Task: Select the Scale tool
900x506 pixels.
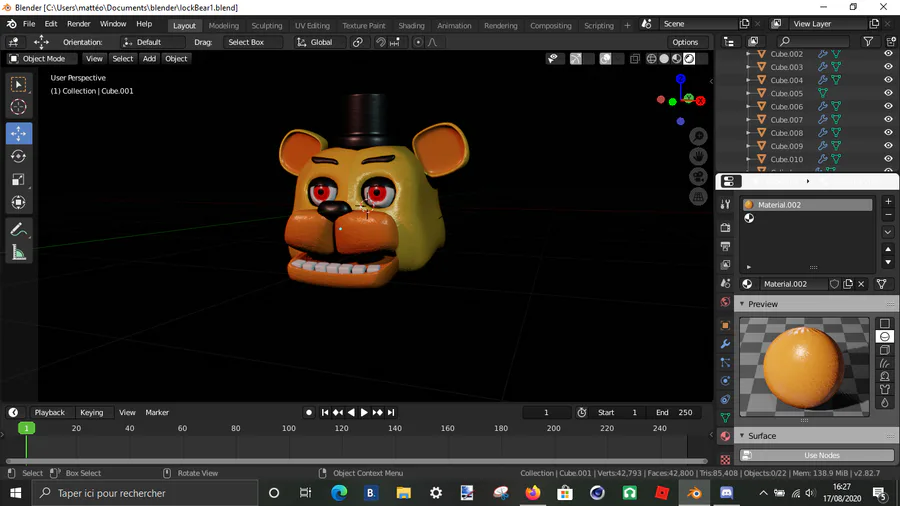Action: pos(18,180)
